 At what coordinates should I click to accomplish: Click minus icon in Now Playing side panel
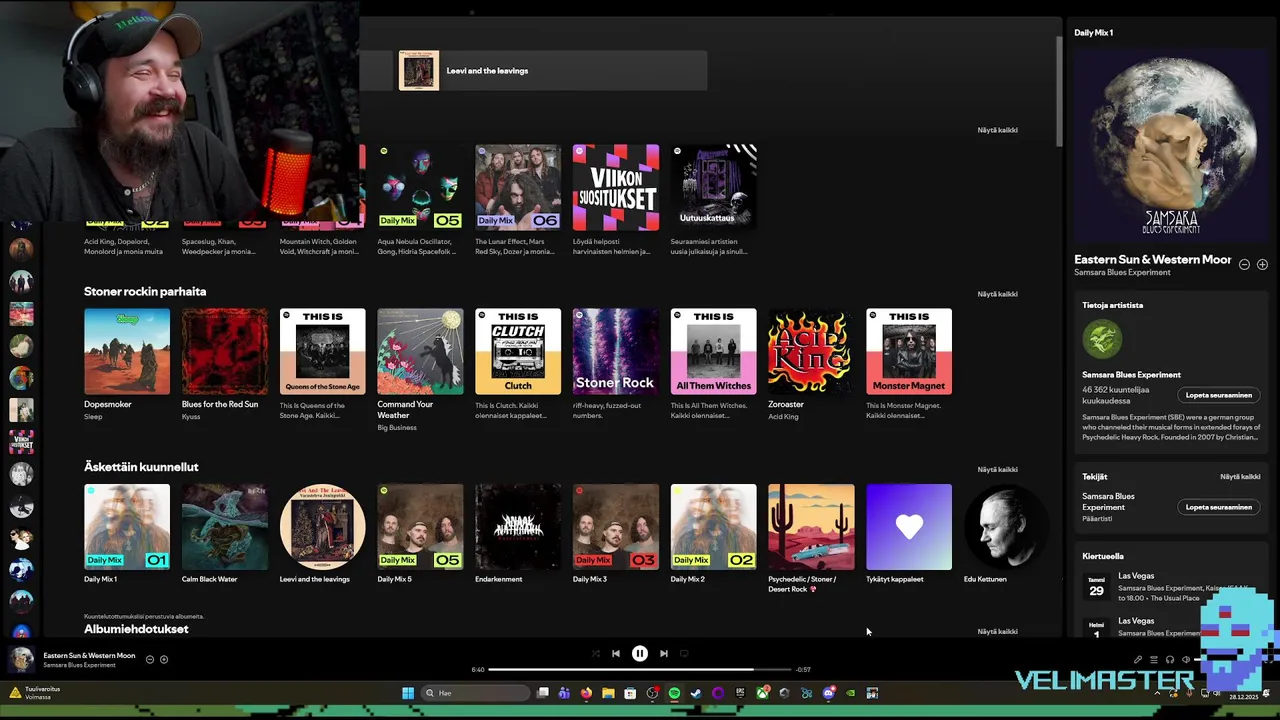[1244, 265]
